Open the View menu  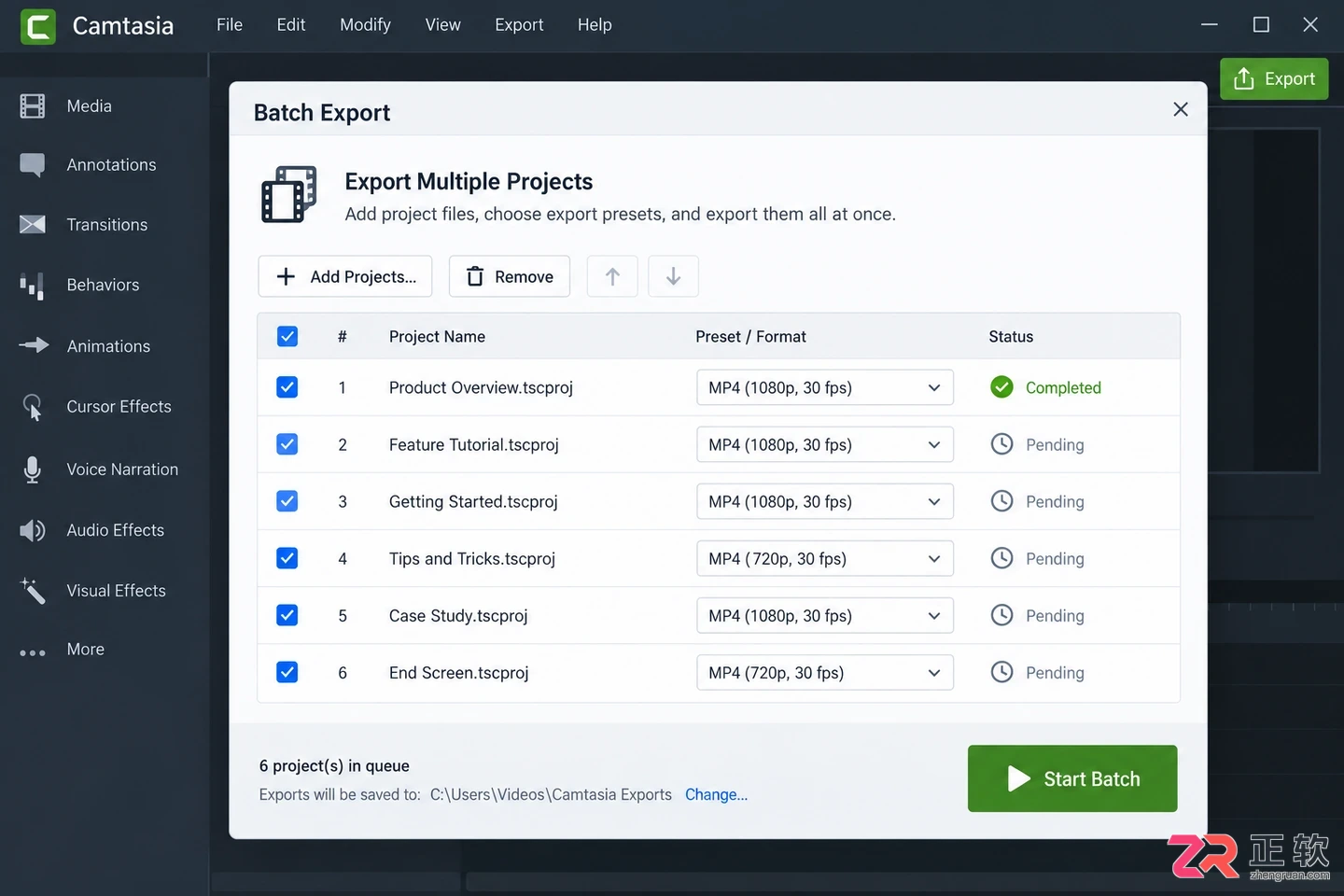coord(443,25)
